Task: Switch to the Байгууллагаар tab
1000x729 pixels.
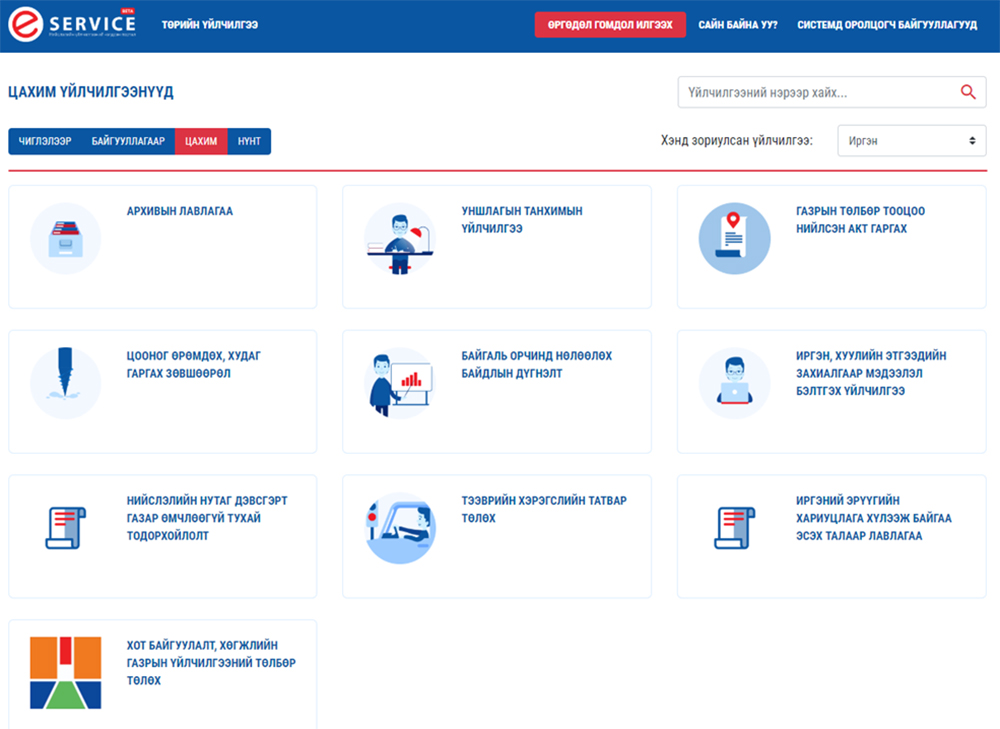Action: pyautogui.click(x=128, y=141)
